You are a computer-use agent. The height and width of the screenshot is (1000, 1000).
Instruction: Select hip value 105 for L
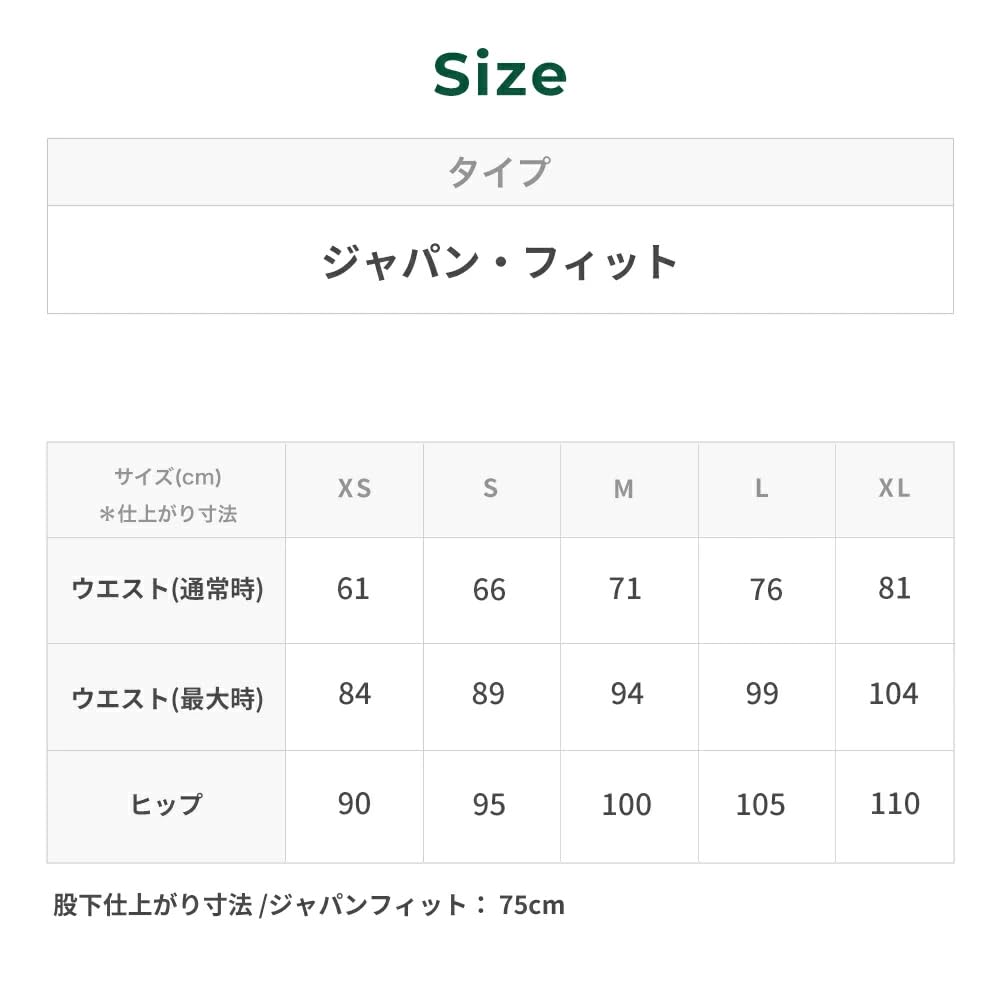point(760,805)
